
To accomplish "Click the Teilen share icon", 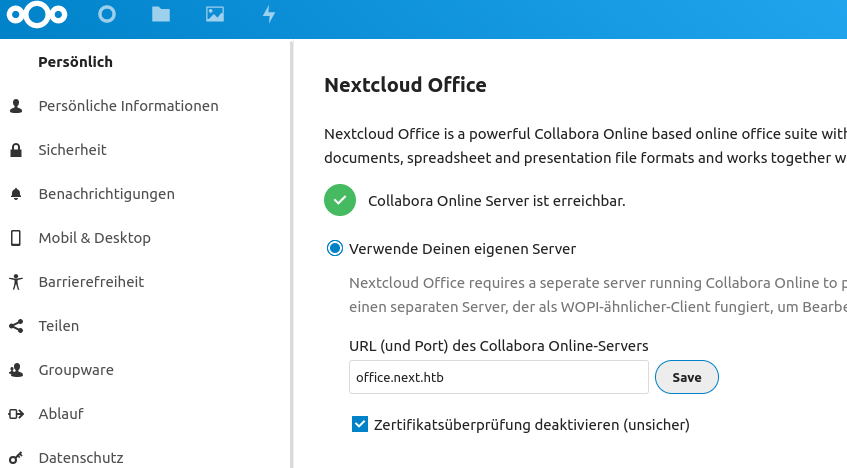I will tap(16, 326).
